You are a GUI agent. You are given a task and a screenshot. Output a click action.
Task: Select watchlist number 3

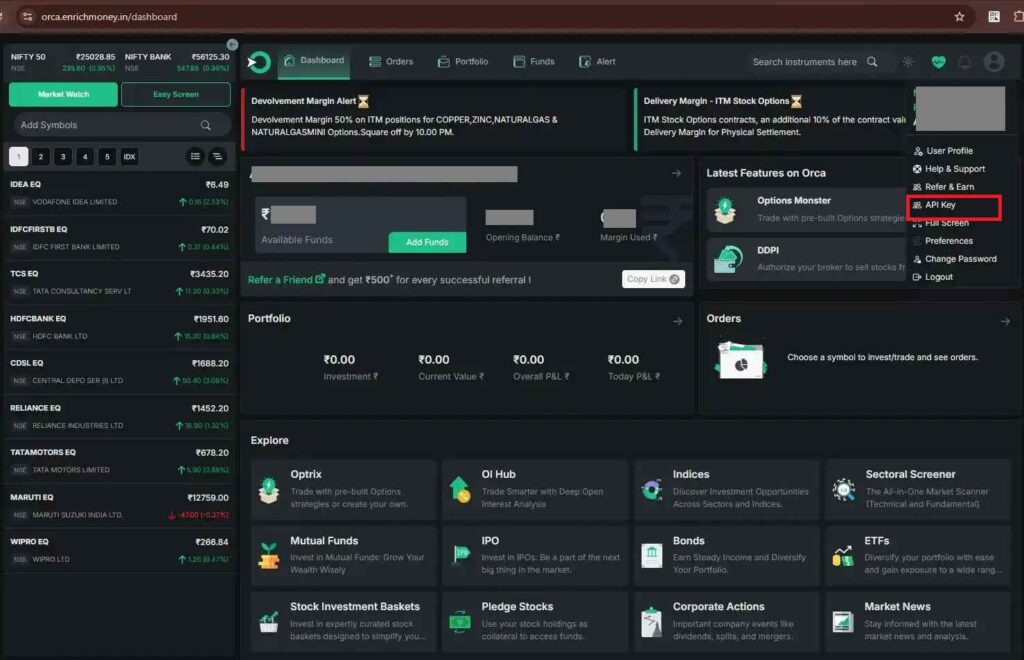click(x=63, y=157)
